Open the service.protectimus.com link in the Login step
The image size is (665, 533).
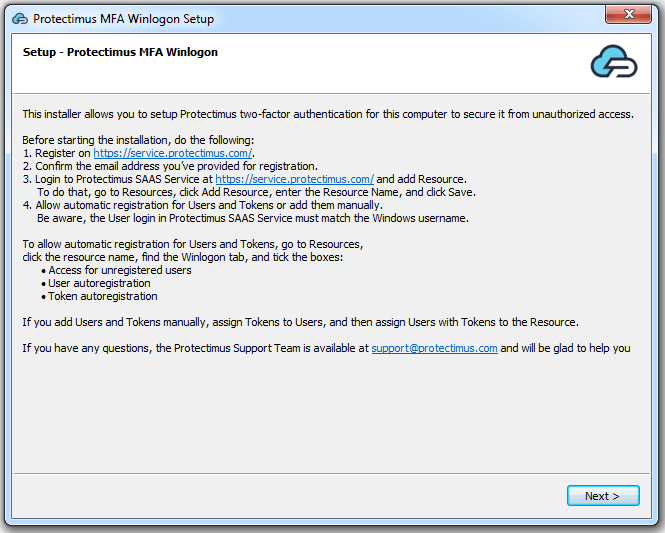click(x=294, y=179)
